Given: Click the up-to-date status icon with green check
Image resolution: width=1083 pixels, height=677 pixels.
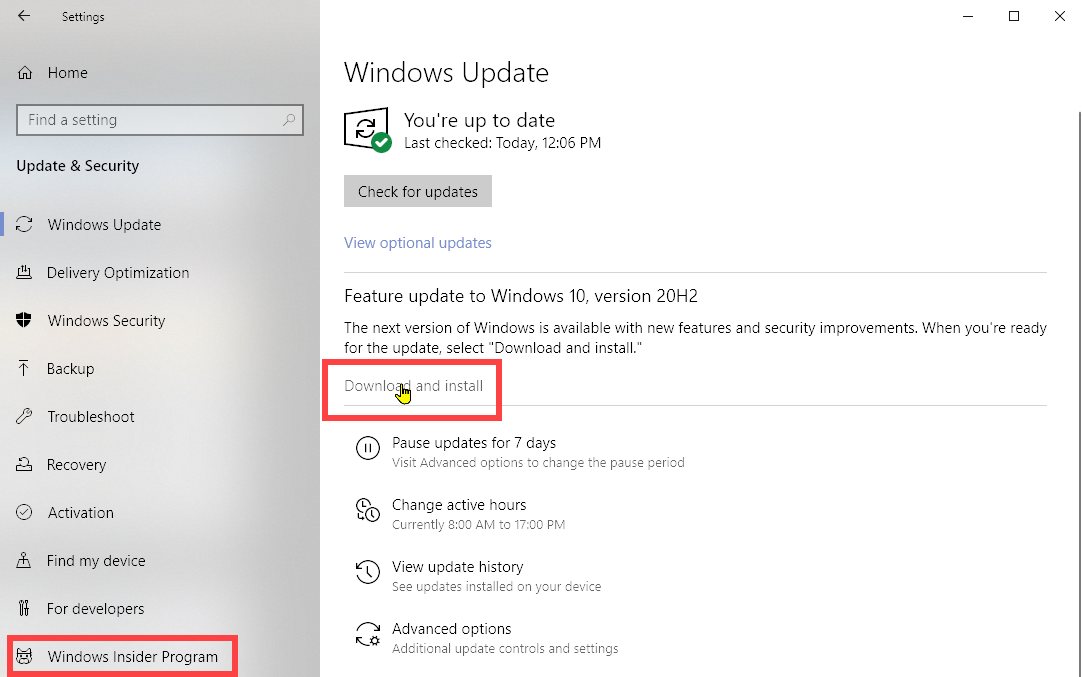Looking at the screenshot, I should pos(367,129).
